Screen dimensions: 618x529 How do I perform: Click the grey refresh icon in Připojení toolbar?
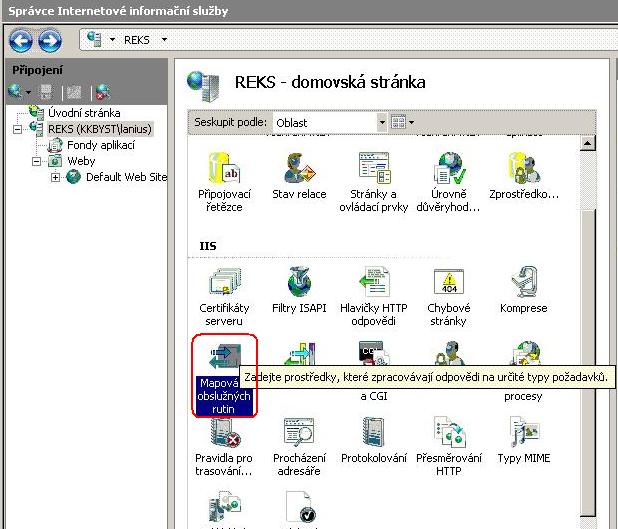tap(74, 92)
